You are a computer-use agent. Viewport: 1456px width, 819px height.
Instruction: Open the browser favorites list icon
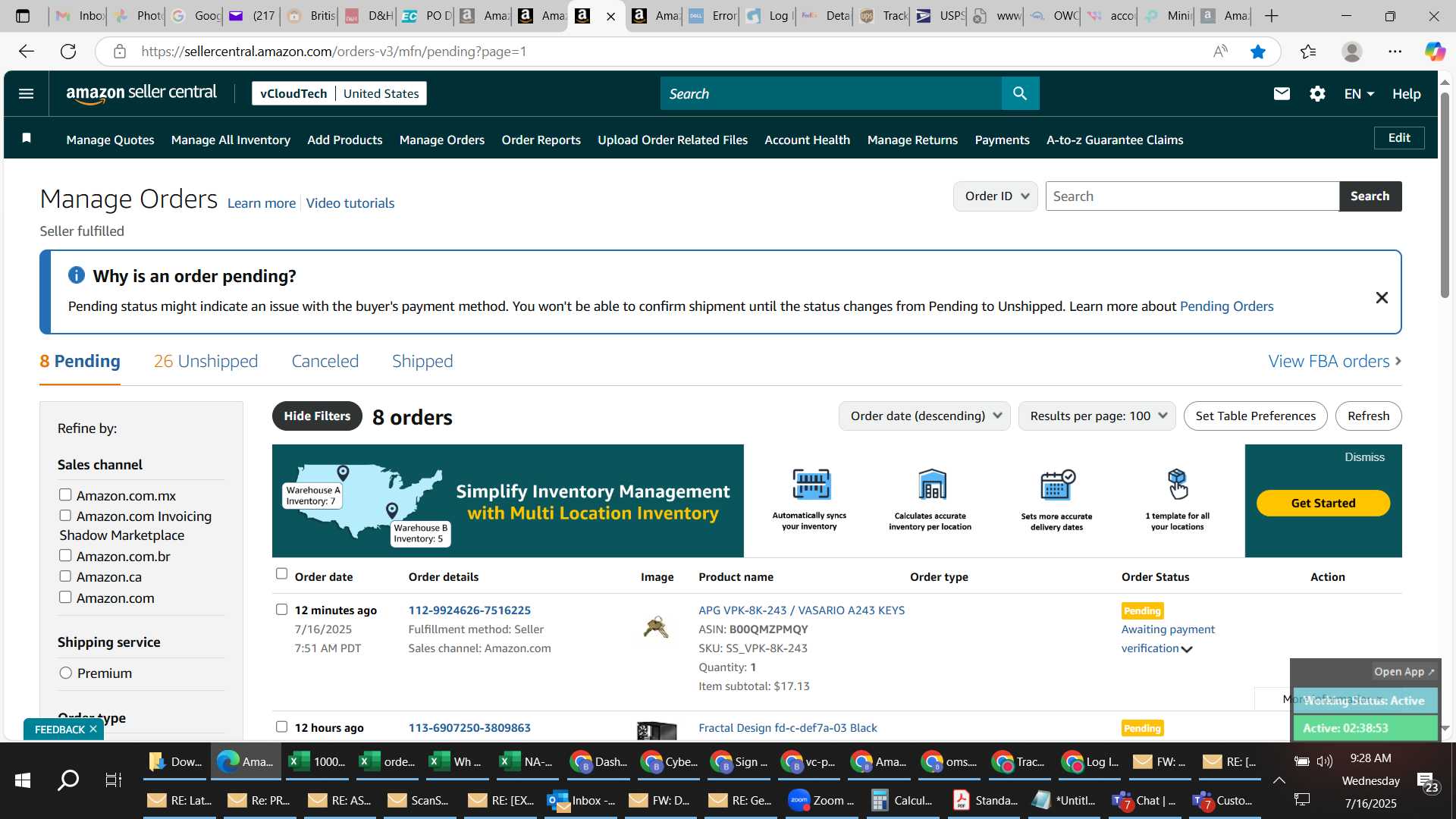click(x=1308, y=52)
